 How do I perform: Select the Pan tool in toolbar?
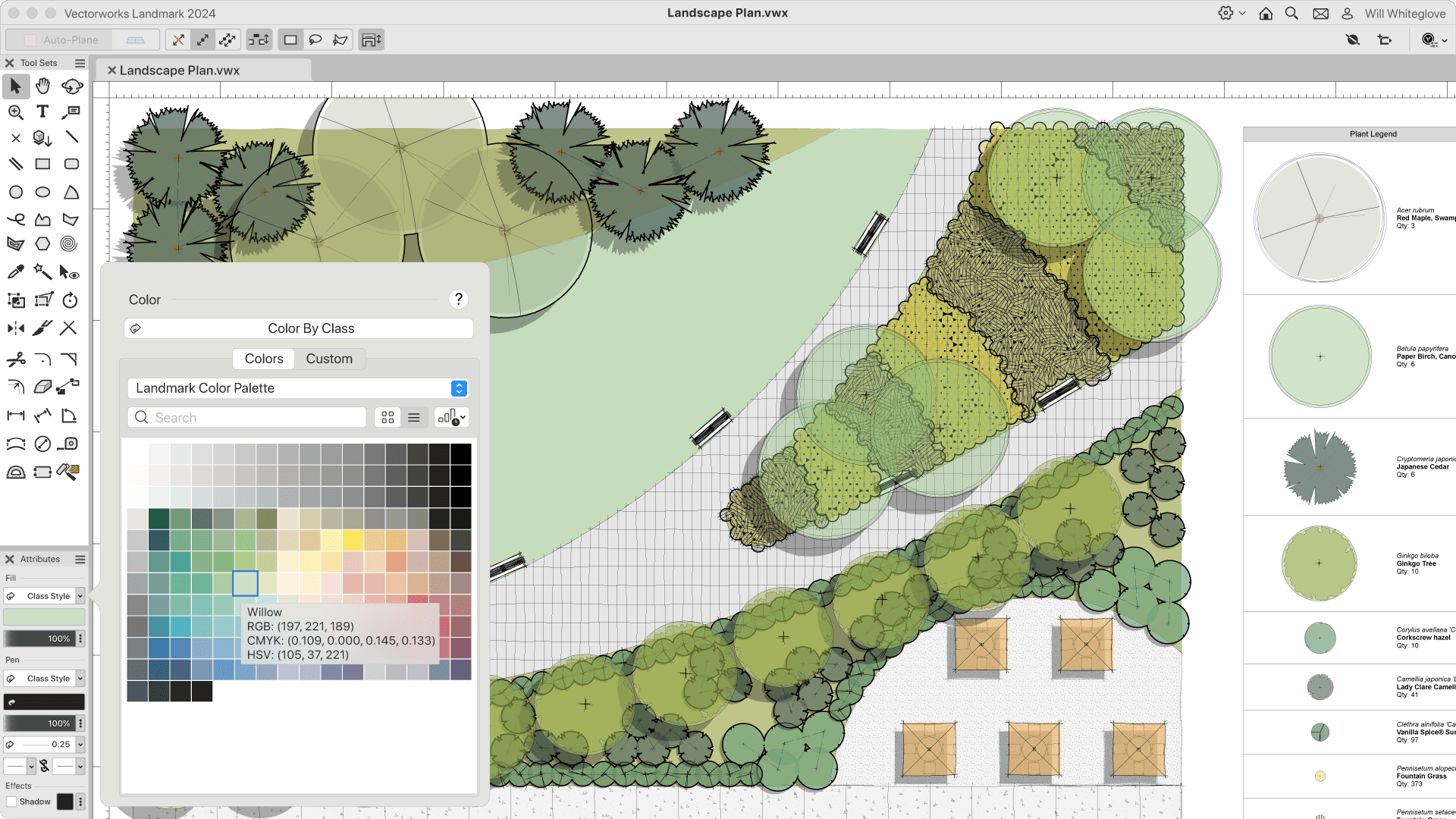43,86
